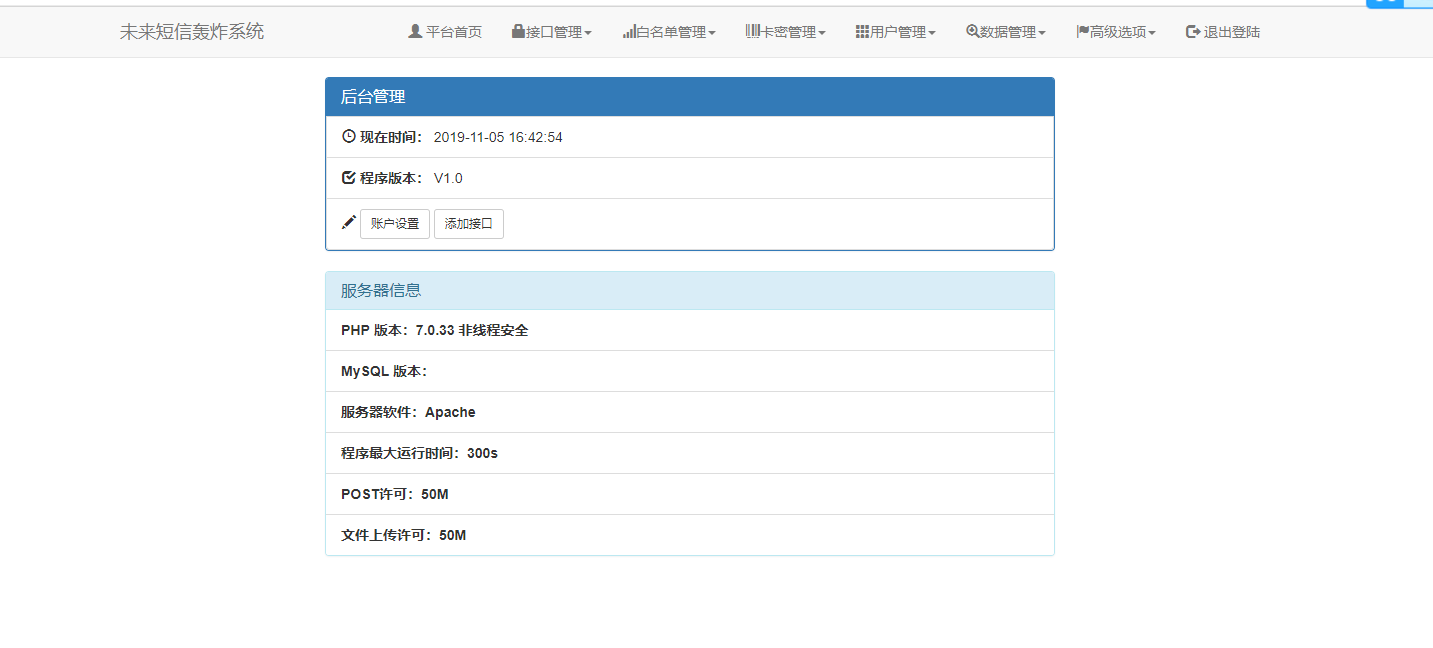
Task: Open the 高级选项 menu
Action: (x=1116, y=31)
